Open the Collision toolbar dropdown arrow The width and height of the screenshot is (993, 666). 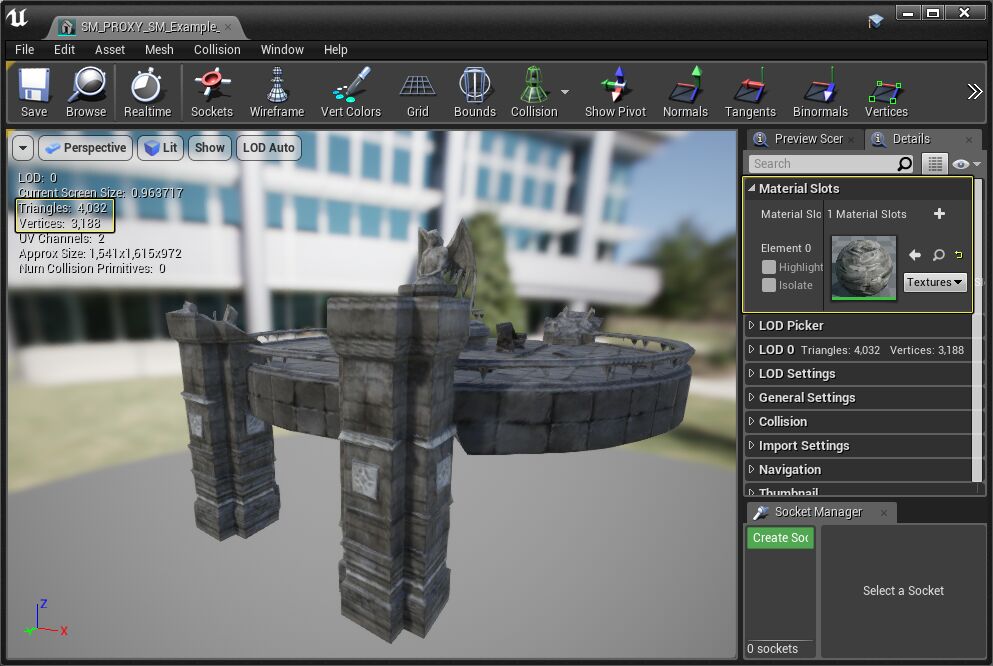click(x=565, y=92)
